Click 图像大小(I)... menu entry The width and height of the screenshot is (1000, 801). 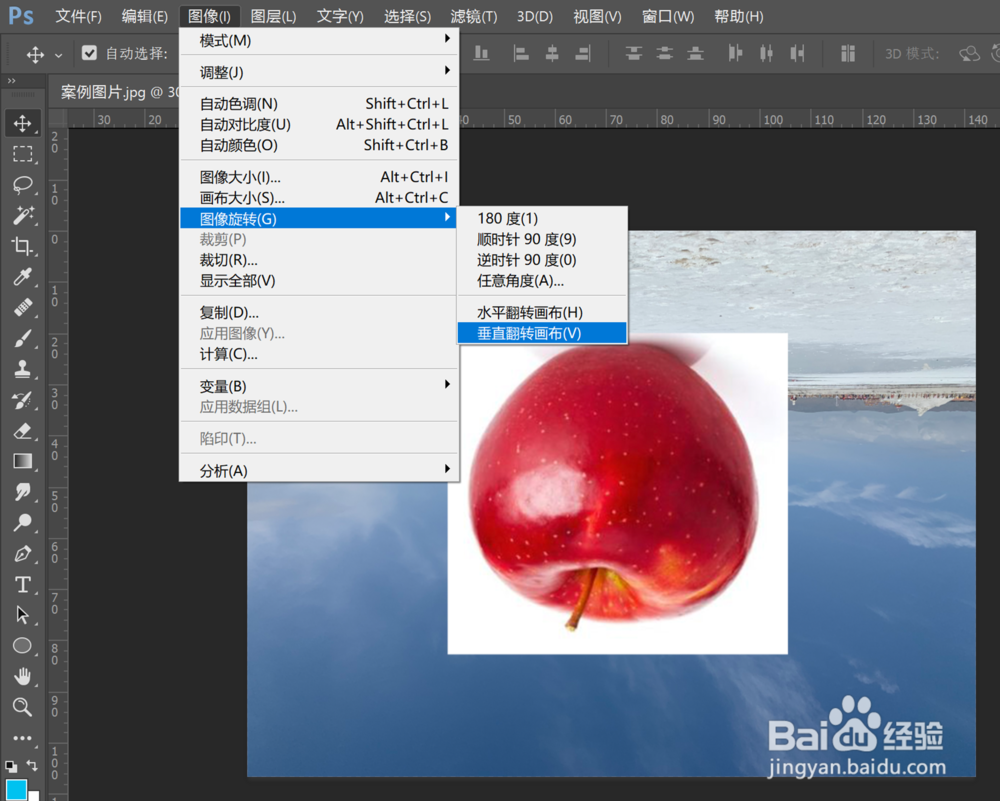click(319, 177)
